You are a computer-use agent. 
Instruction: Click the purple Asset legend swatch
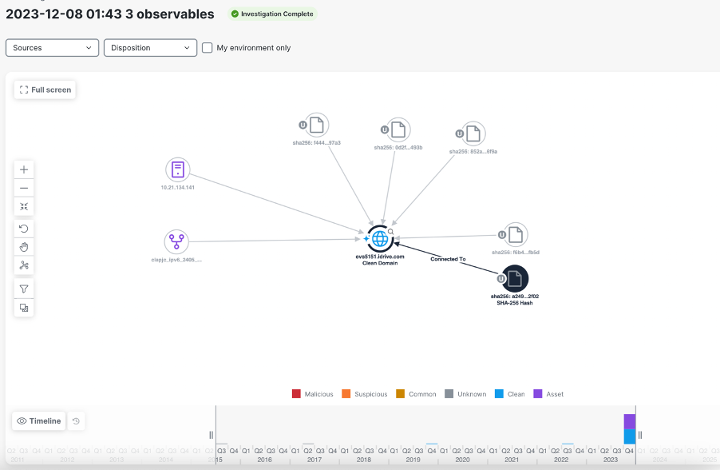pyautogui.click(x=538, y=394)
